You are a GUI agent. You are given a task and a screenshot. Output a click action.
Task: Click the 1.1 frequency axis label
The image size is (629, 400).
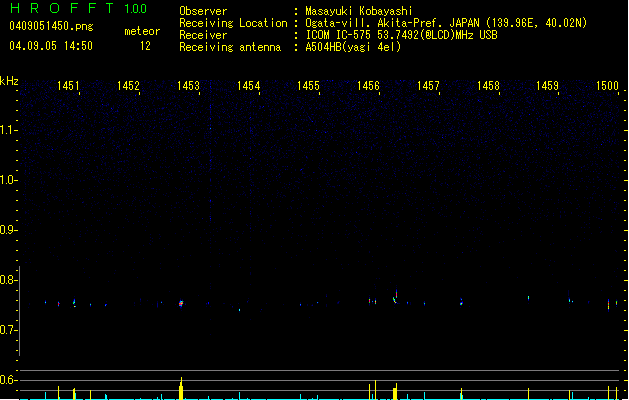pos(8,130)
